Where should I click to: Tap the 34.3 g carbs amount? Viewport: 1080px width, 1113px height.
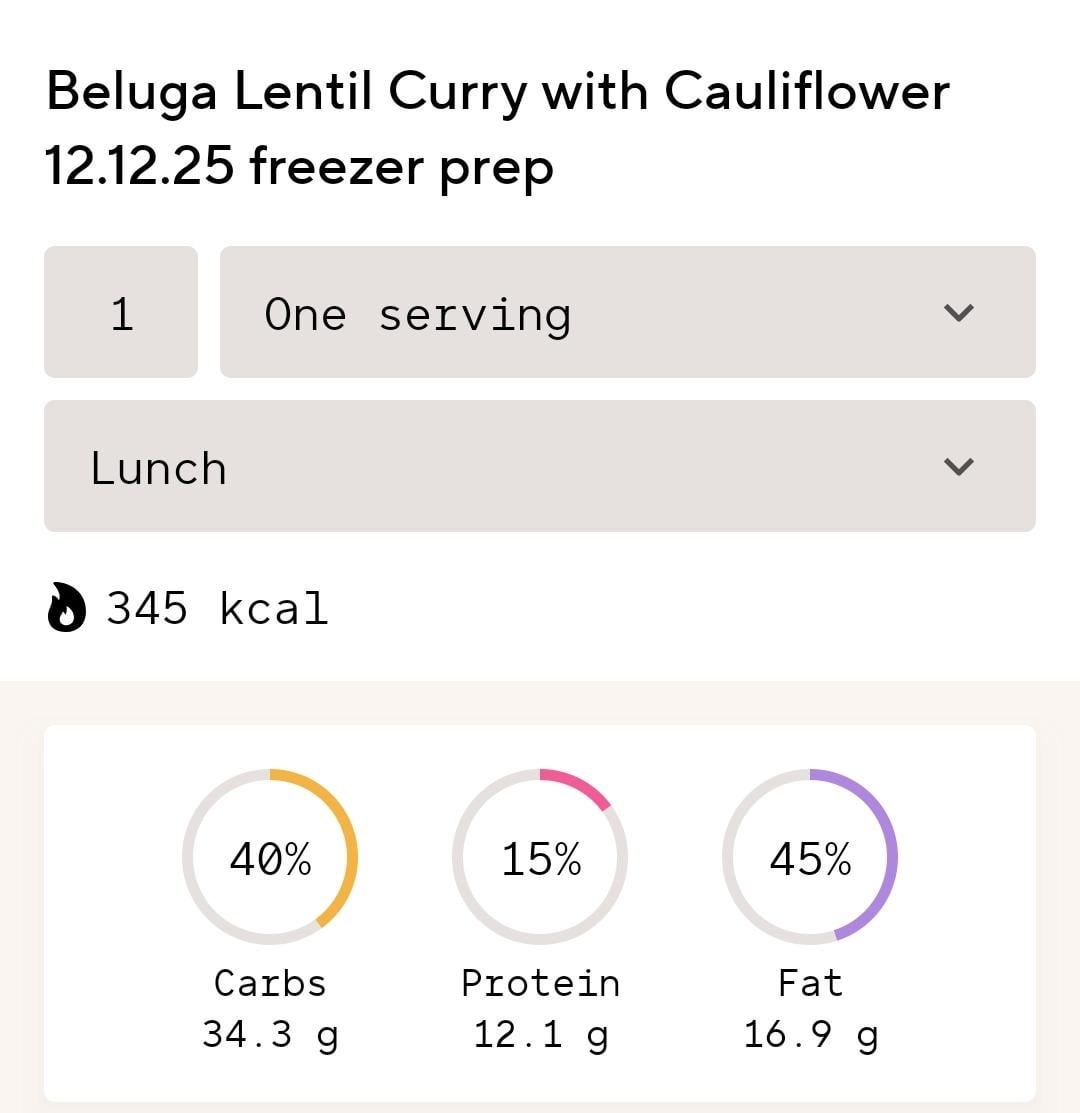[x=270, y=1034]
